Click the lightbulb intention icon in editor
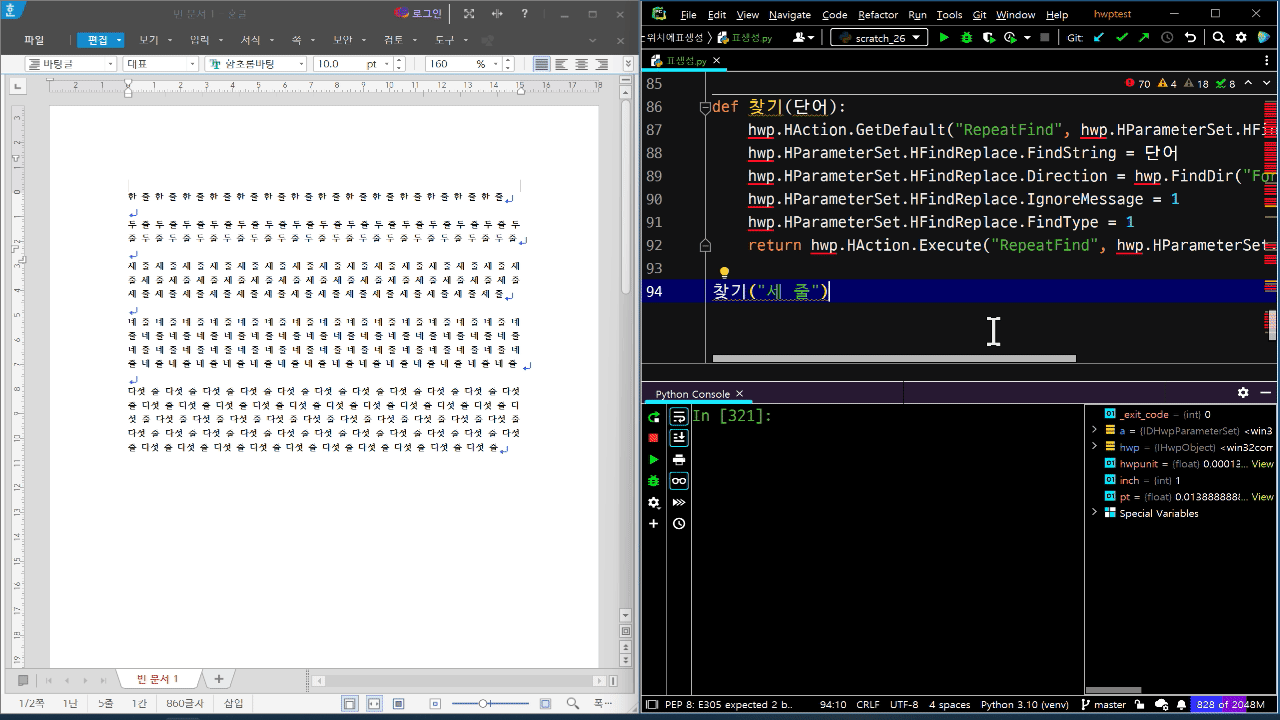 (x=725, y=272)
